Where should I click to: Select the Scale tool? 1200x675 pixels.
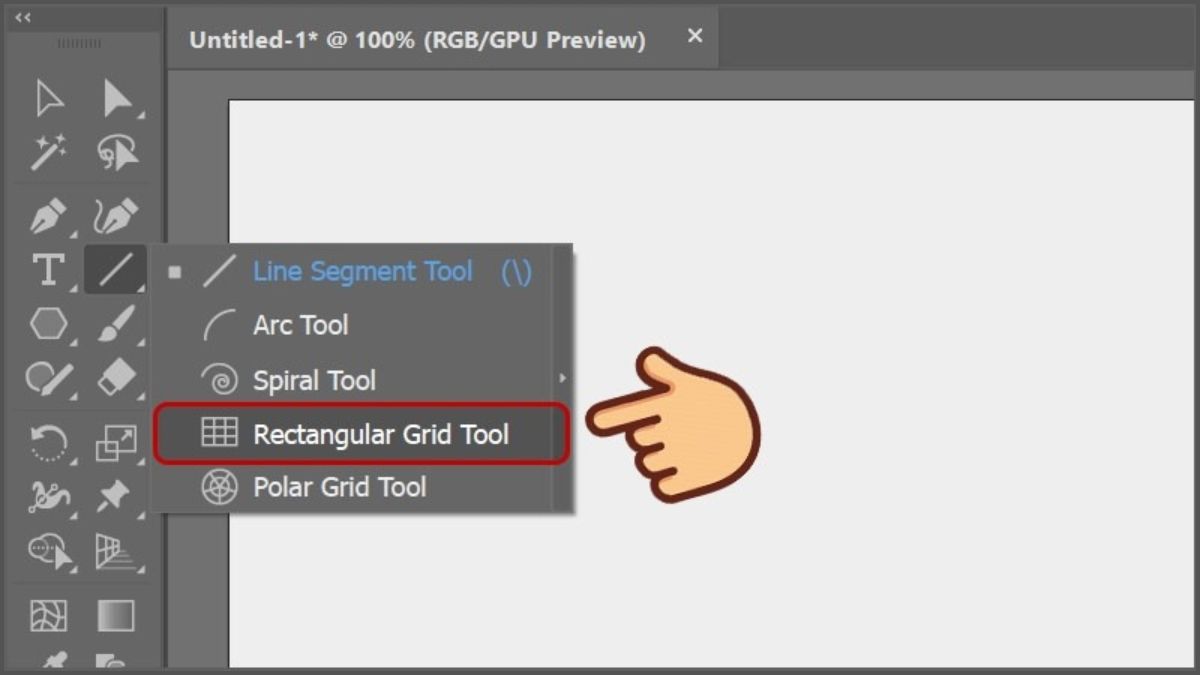tap(118, 443)
